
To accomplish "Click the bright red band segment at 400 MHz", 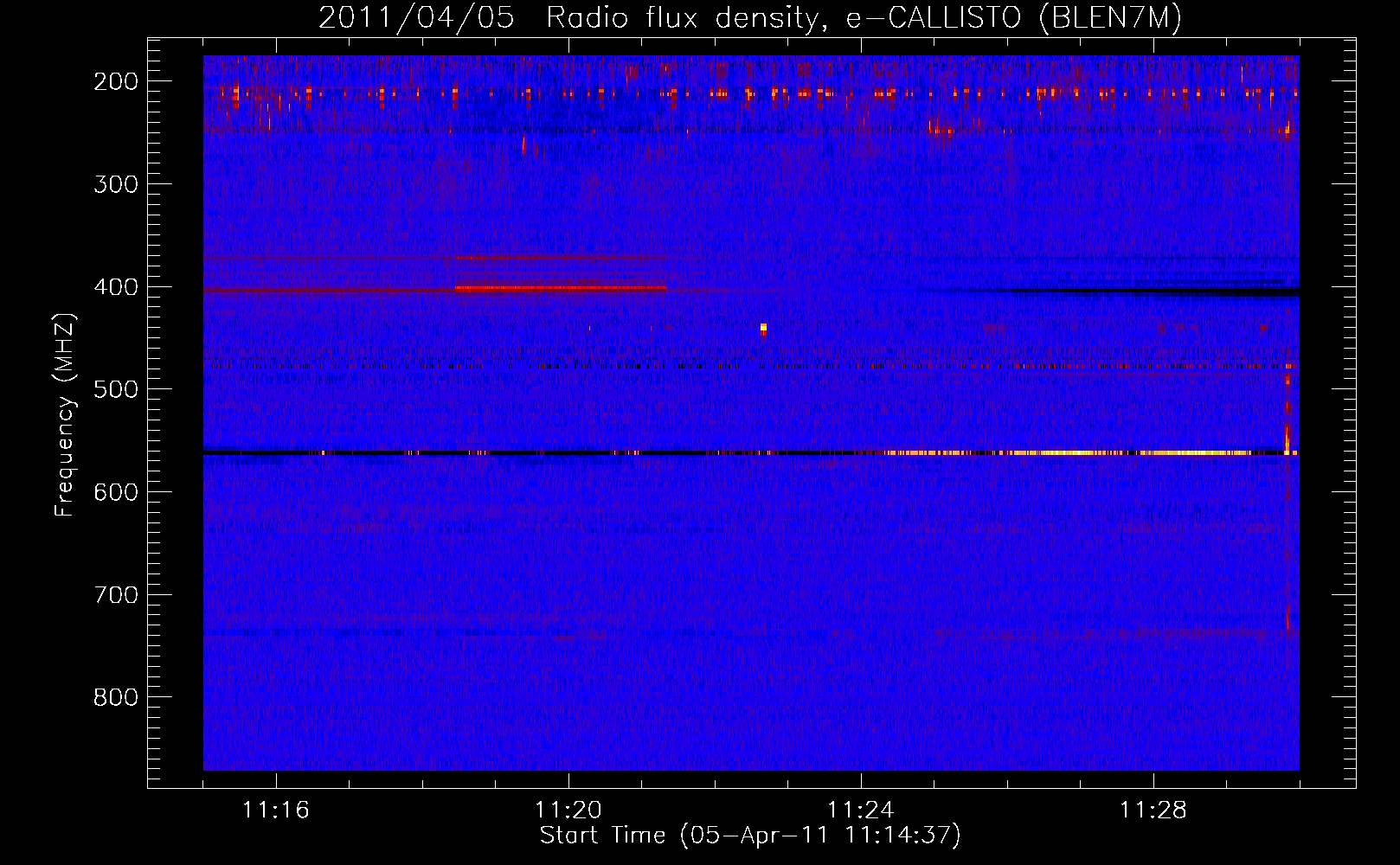I will [560, 288].
